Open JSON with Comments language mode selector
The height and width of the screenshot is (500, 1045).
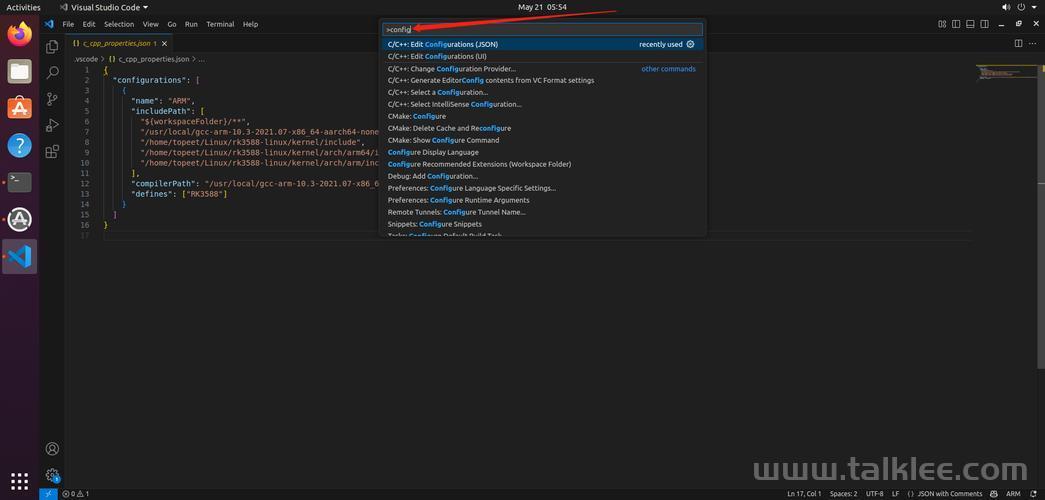coord(952,494)
